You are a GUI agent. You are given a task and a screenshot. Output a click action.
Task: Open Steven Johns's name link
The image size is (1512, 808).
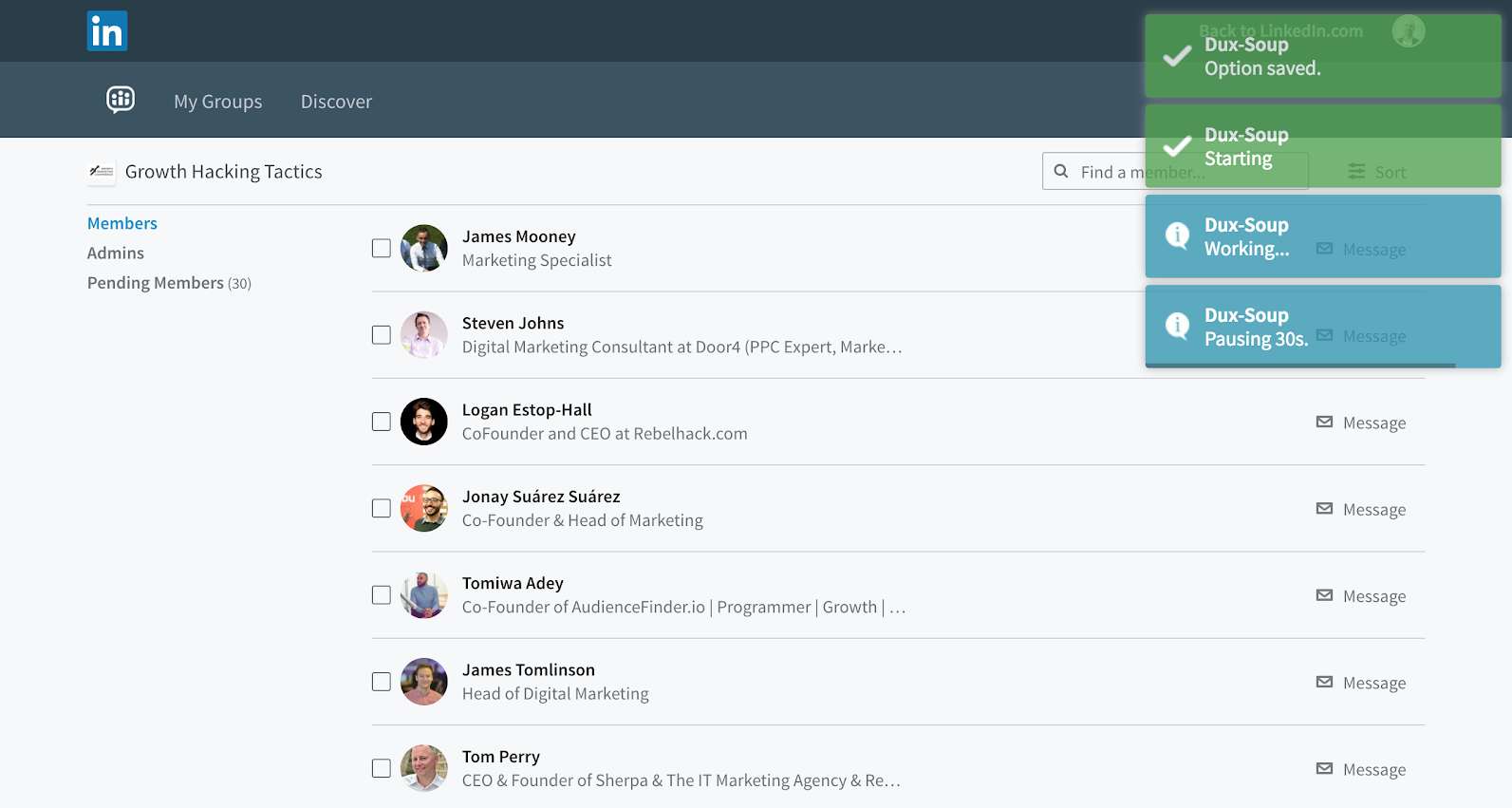coord(513,323)
